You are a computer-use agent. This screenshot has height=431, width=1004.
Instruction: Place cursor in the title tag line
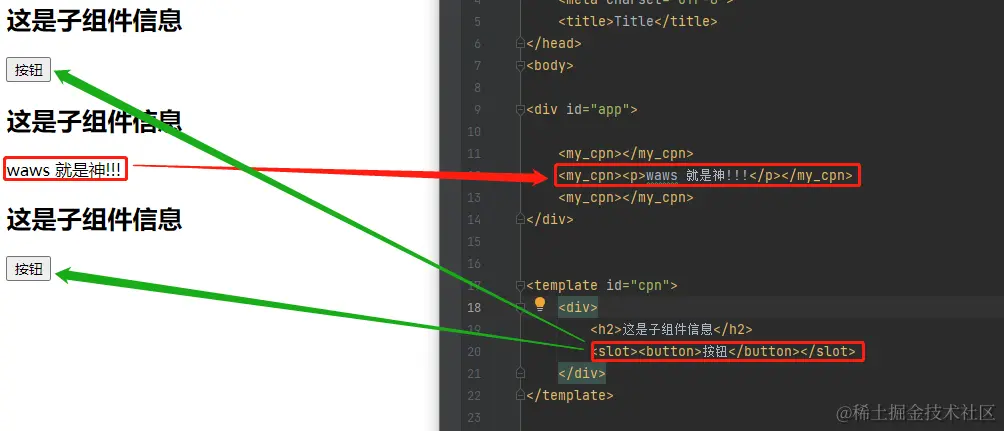pos(638,21)
